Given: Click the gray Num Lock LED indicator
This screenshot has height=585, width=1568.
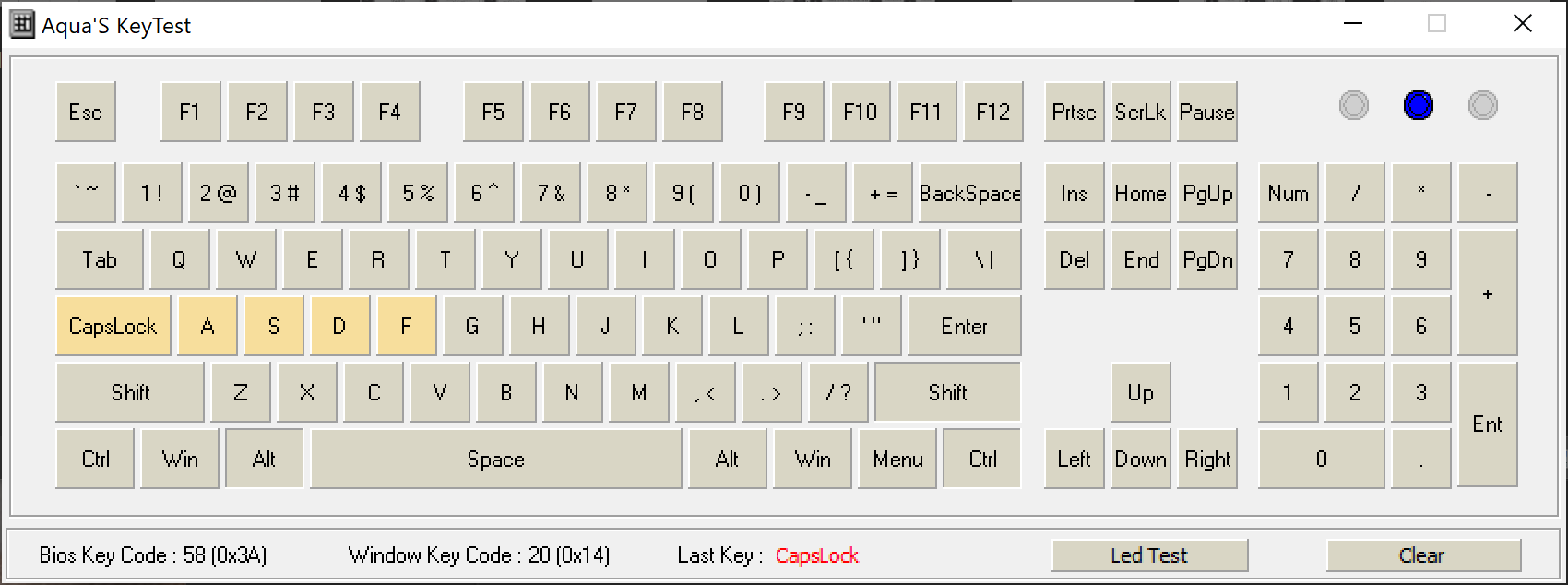Looking at the screenshot, I should tap(1353, 105).
